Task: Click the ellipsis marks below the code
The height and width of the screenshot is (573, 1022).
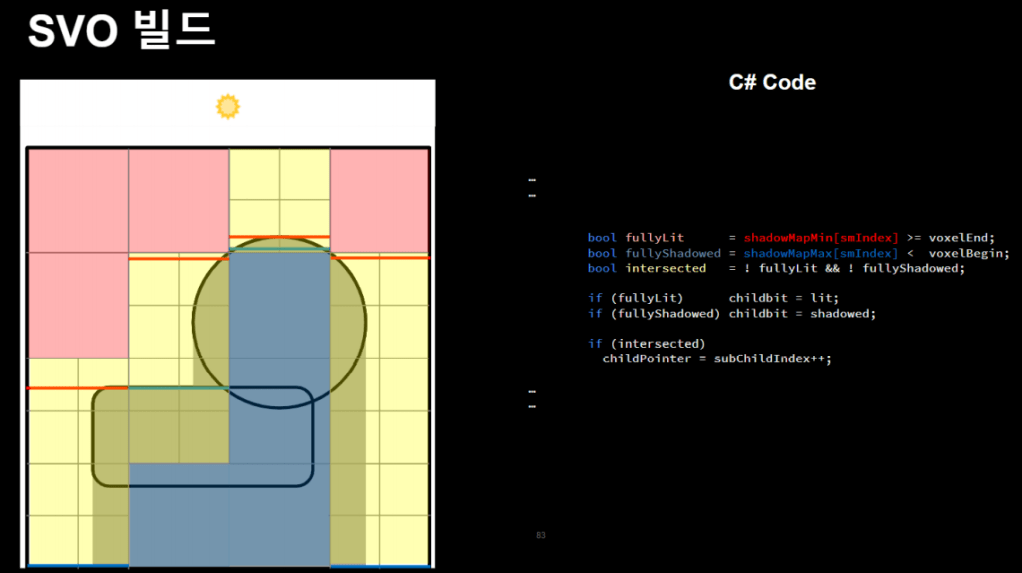Action: (x=532, y=399)
